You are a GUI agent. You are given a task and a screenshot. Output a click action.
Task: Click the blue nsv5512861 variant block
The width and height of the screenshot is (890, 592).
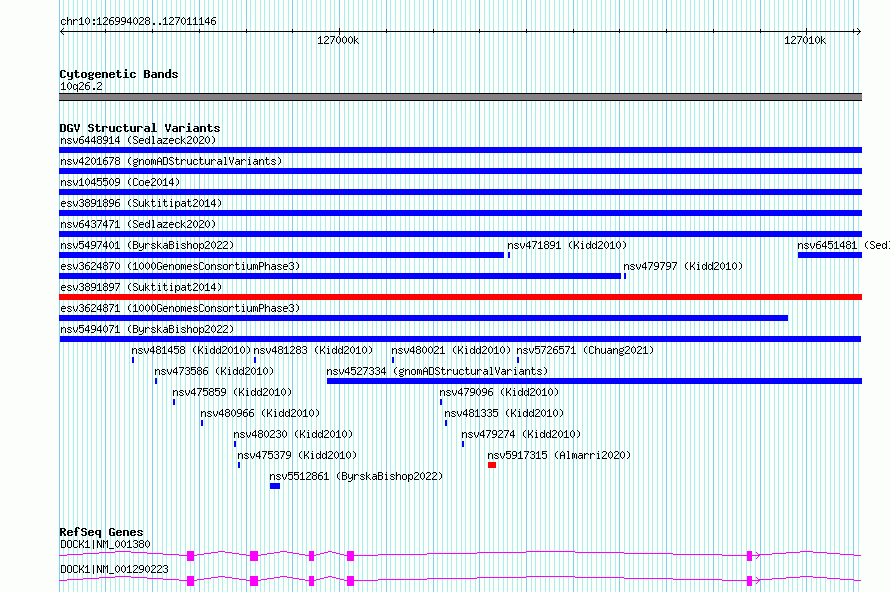coord(275,486)
